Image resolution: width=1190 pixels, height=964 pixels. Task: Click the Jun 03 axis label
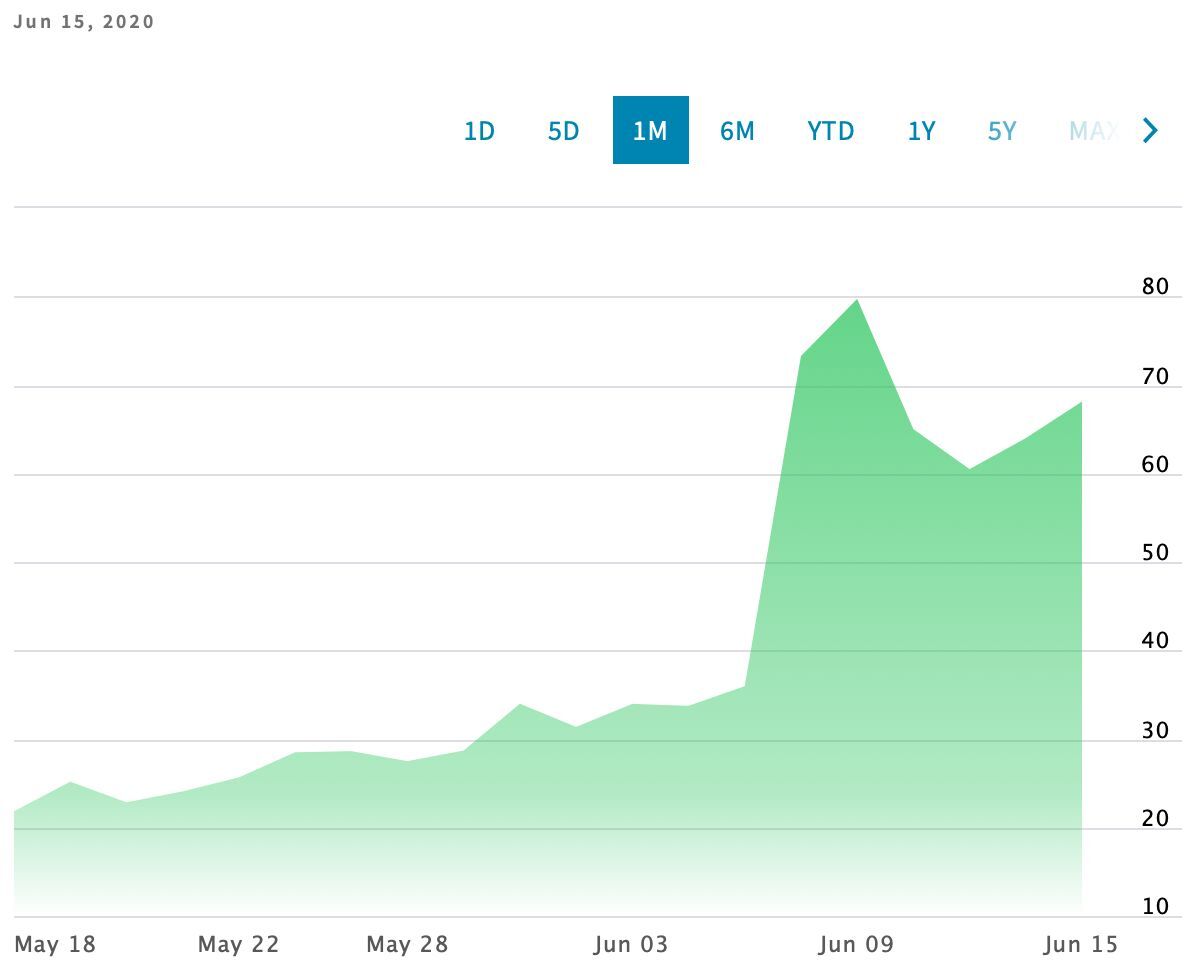click(630, 944)
